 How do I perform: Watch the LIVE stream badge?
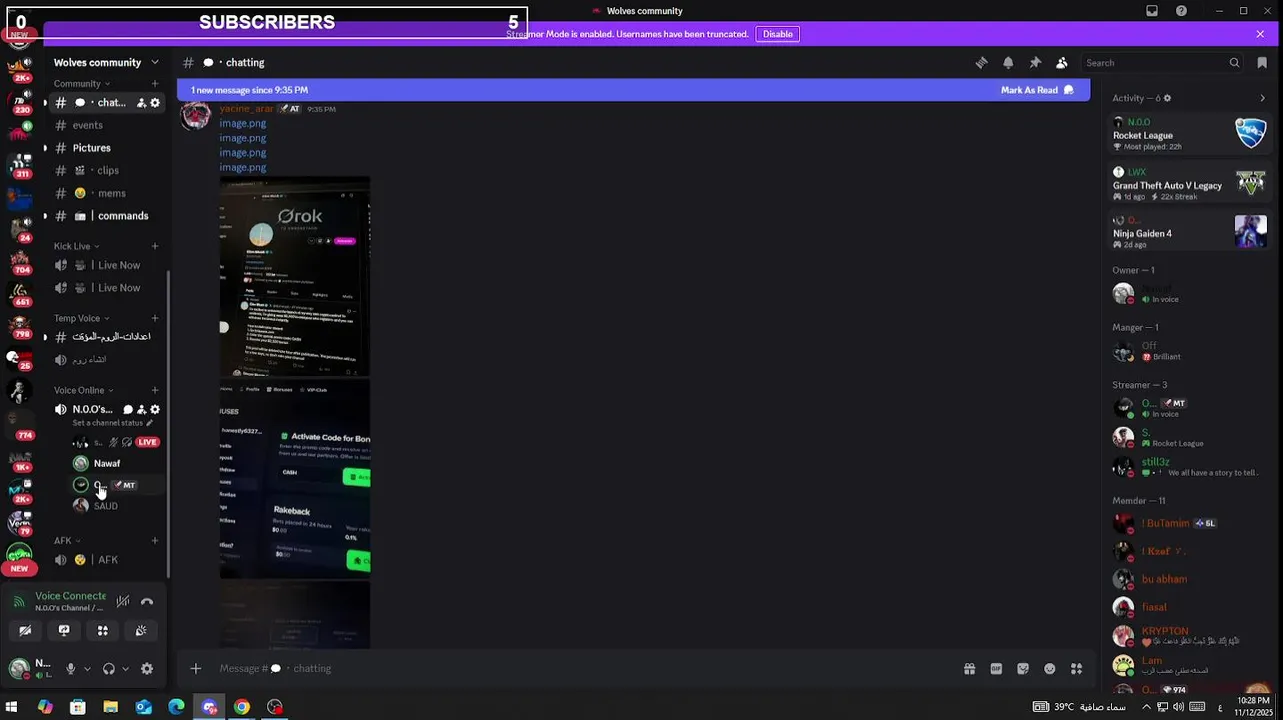pos(147,442)
